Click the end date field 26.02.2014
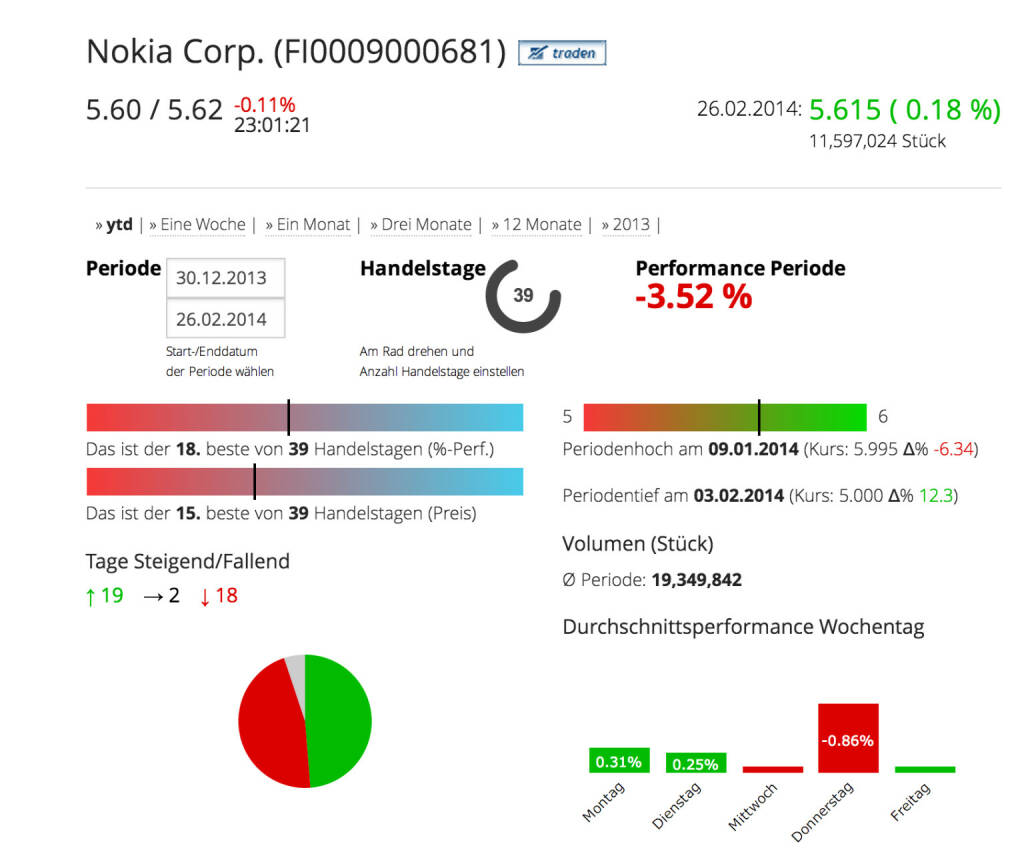Viewport: 1024px width, 864px height. coord(225,320)
